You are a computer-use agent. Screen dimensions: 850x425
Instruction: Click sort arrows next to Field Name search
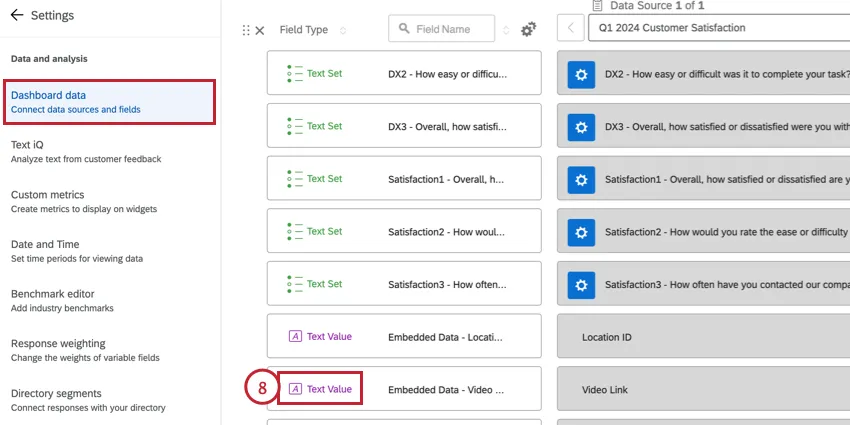coord(506,30)
